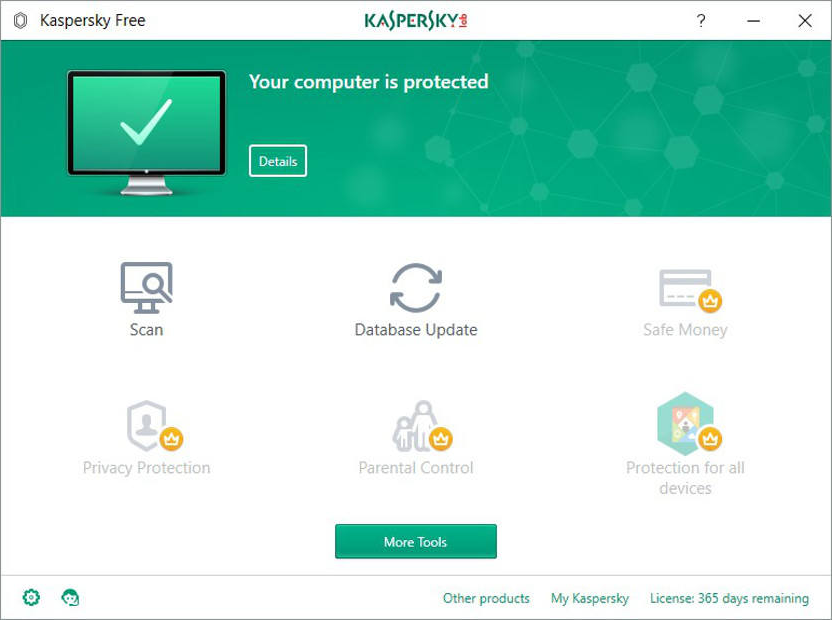Screen dimensions: 832x620
Task: Go to My Kaspersky
Action: point(589,598)
